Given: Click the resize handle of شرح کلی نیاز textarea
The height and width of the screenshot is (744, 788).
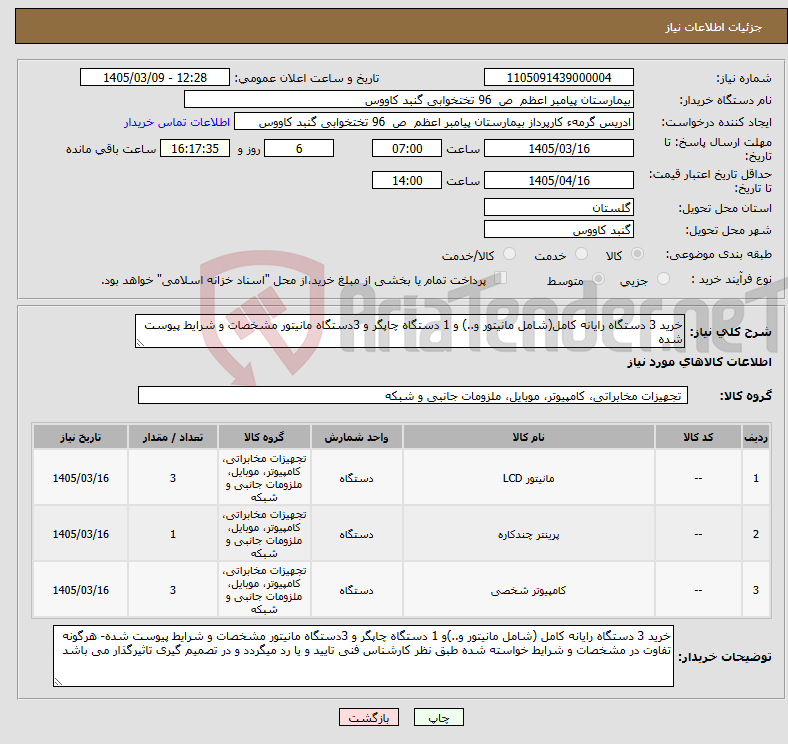Looking at the screenshot, I should (x=140, y=343).
